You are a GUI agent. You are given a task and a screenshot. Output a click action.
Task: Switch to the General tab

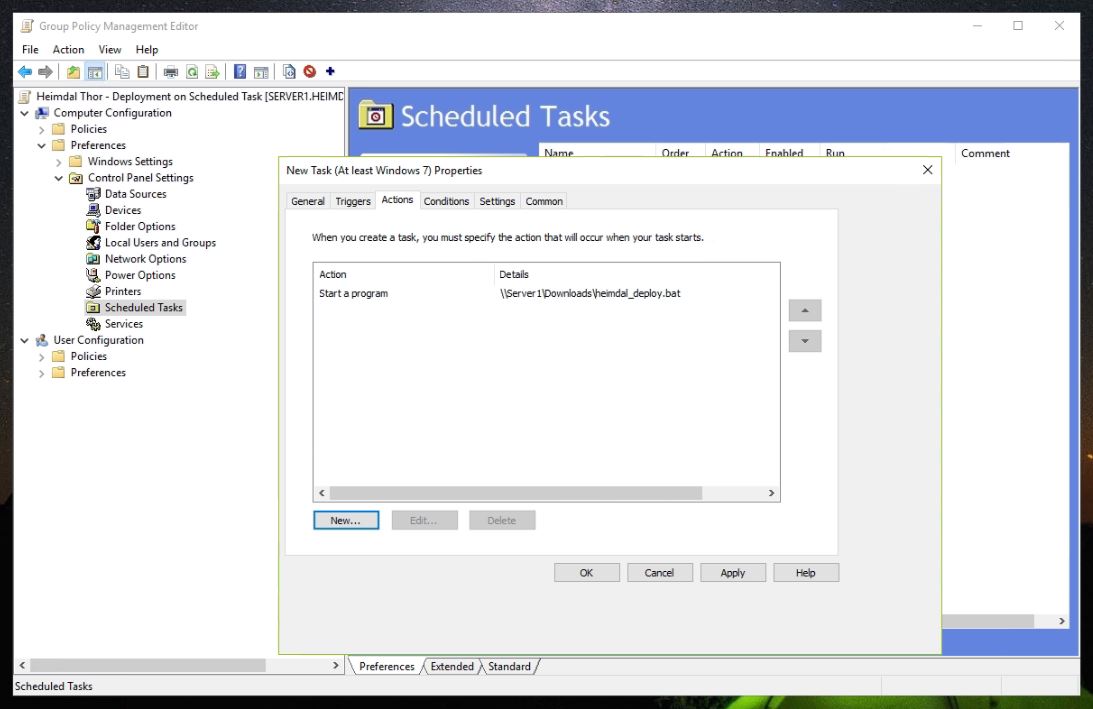(x=307, y=201)
